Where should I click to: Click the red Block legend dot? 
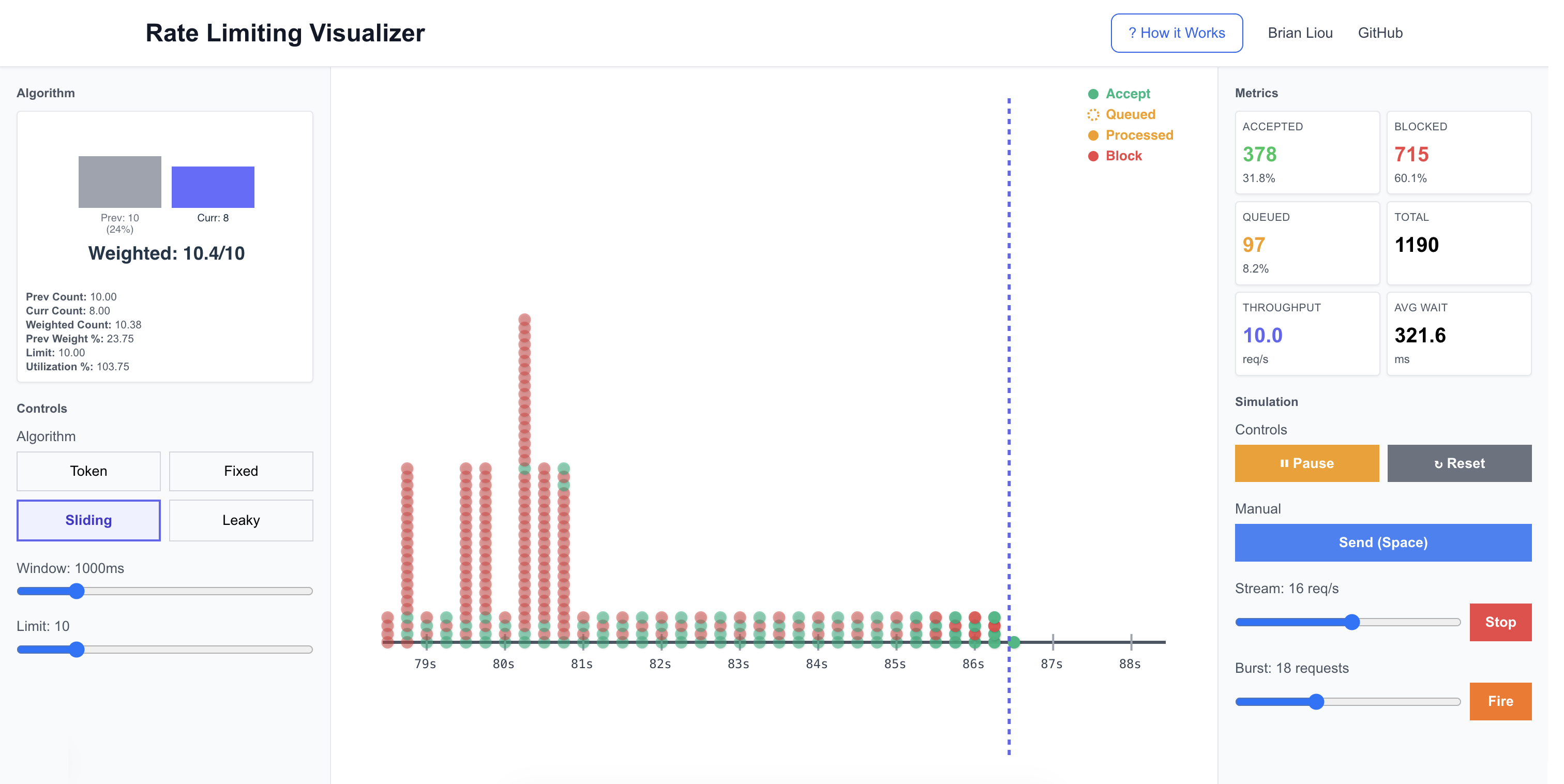tap(1092, 156)
